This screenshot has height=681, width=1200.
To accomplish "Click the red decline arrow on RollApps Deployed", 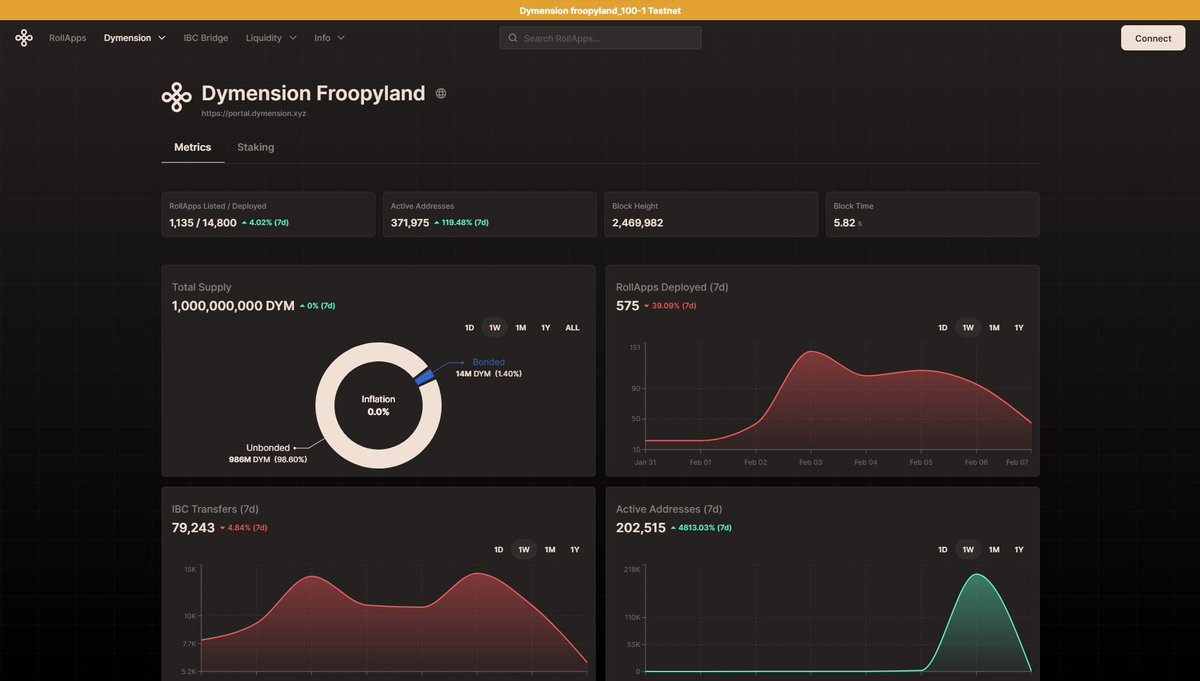I will (x=647, y=306).
